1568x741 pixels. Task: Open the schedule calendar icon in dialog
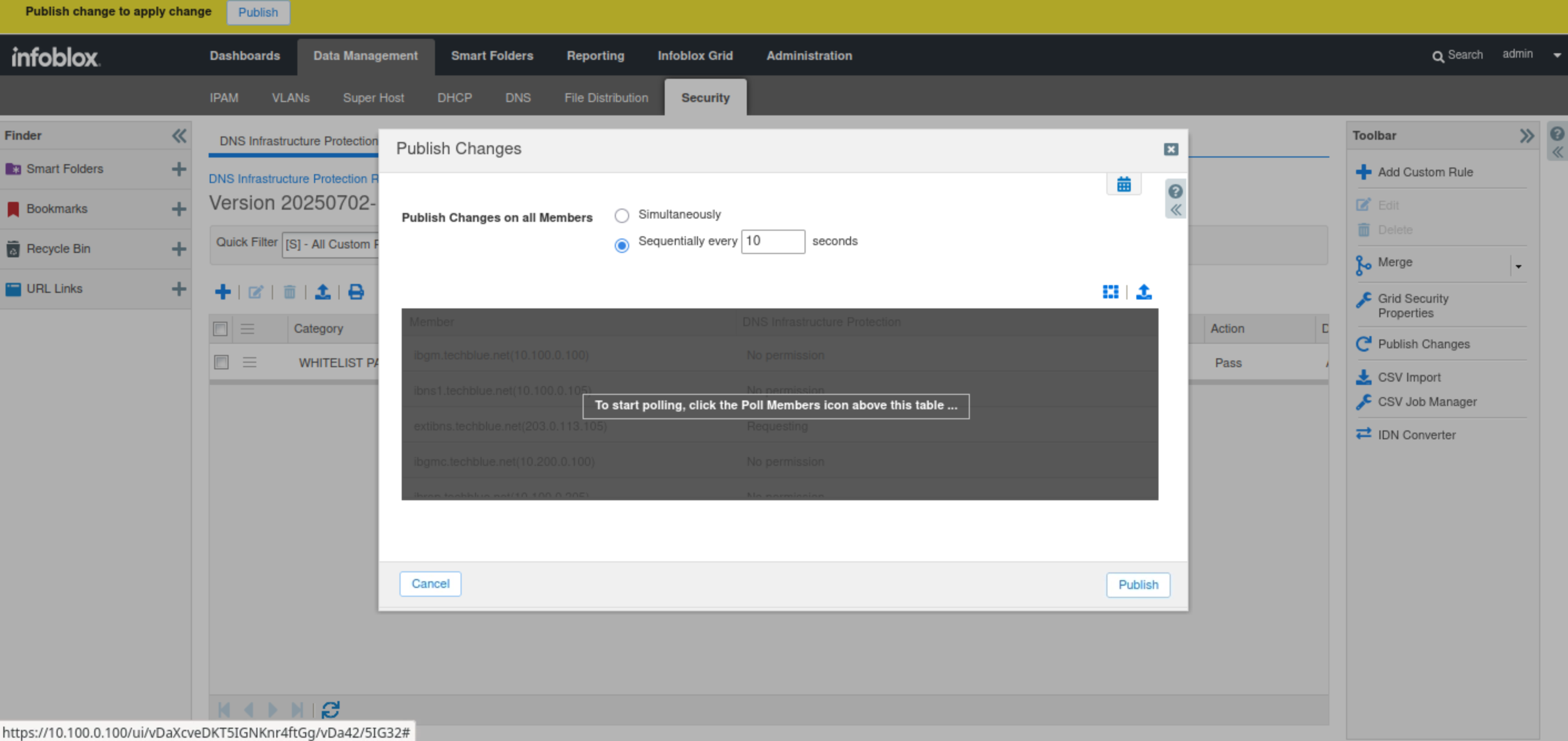(1124, 184)
